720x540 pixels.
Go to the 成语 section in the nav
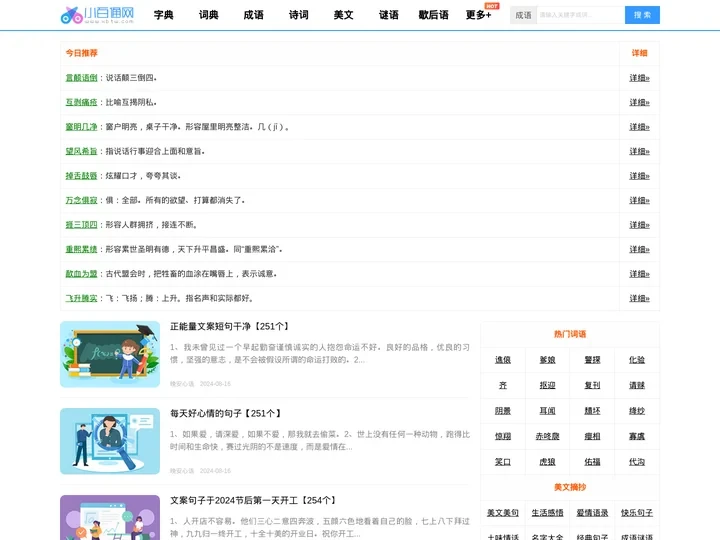[253, 15]
